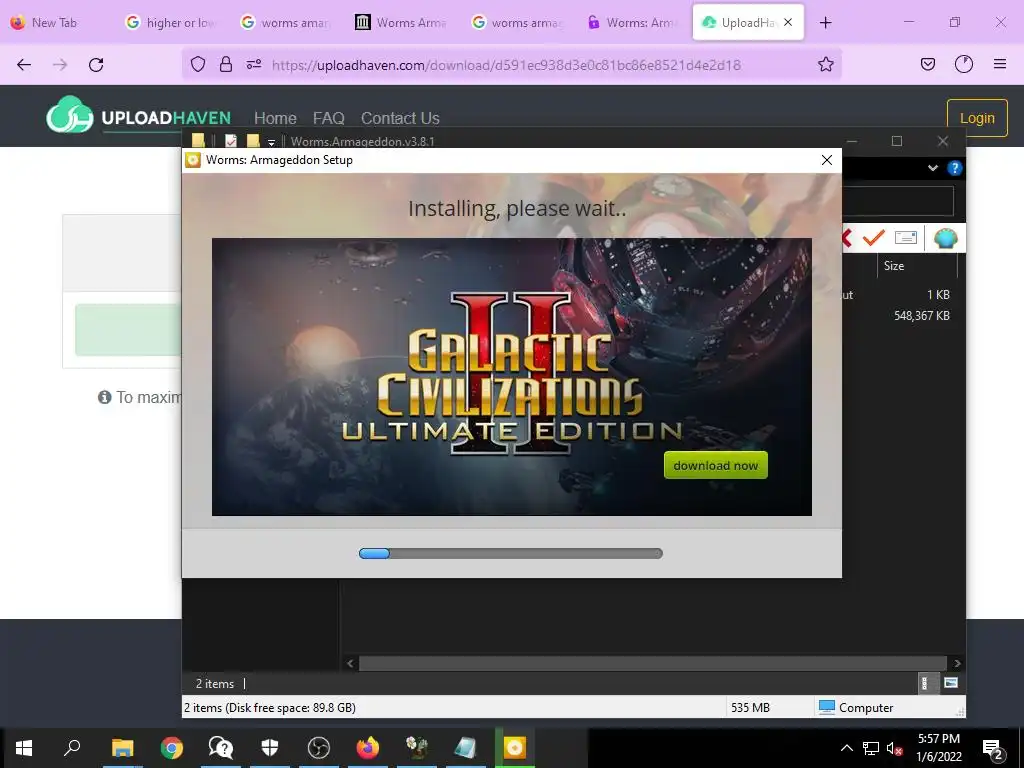Open Windows taskbar search
Screen dimensions: 1024x768
pyautogui.click(x=72, y=747)
